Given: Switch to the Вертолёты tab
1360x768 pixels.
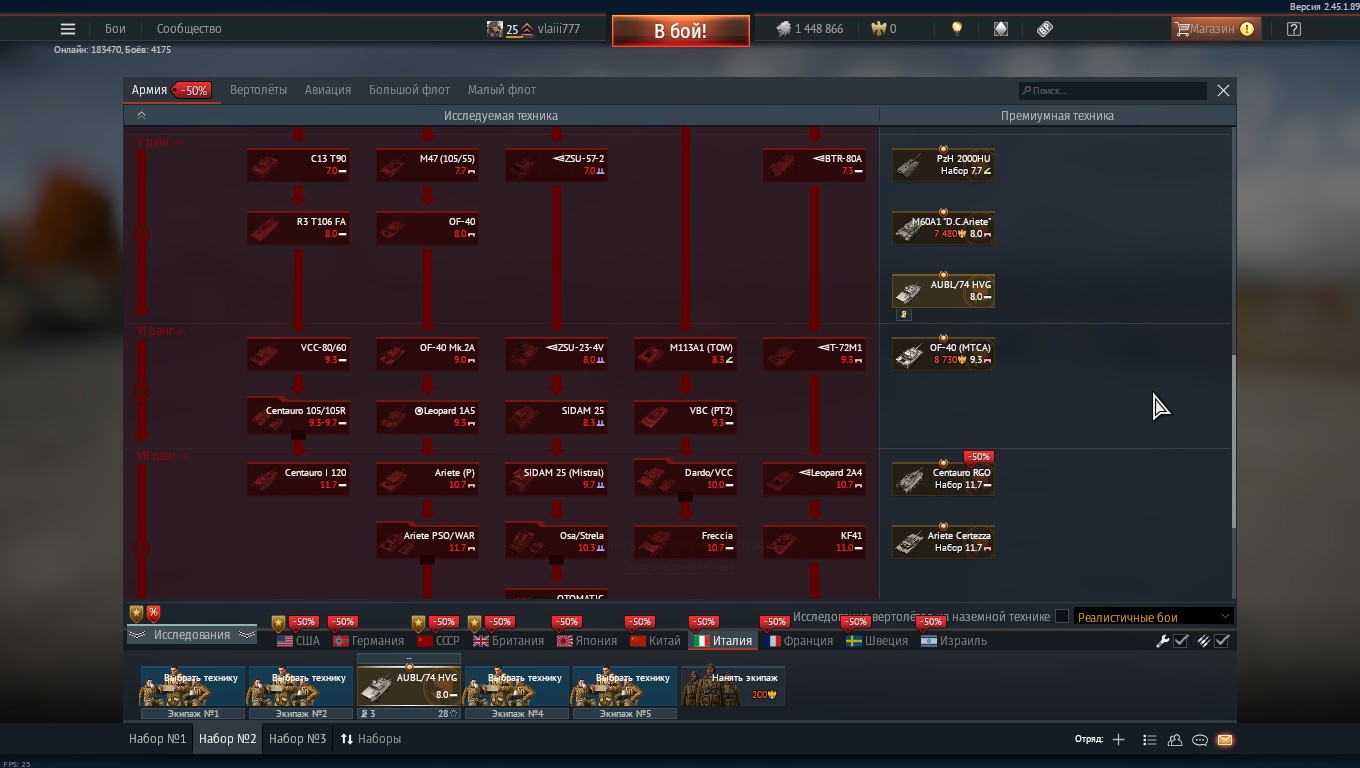Looking at the screenshot, I should [258, 90].
